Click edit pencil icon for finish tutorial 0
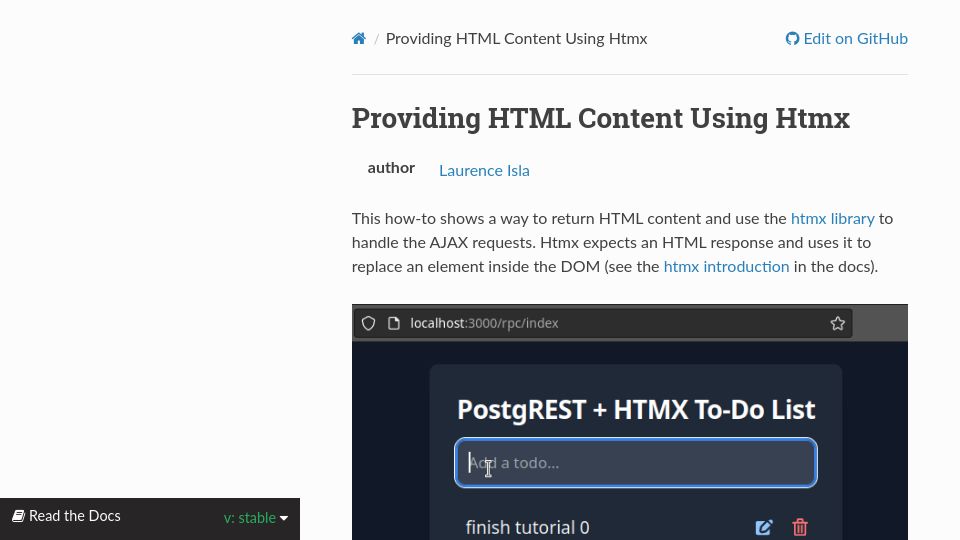 763,527
